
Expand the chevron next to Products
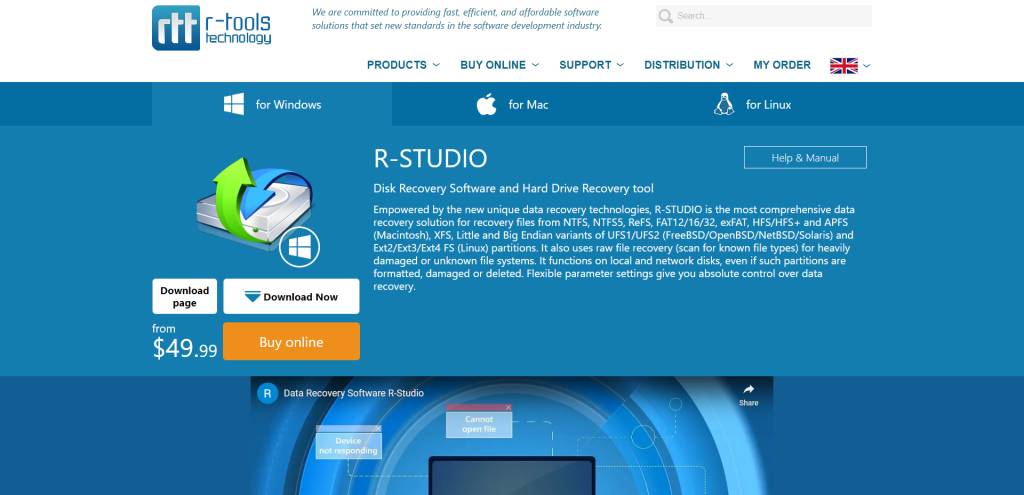coord(436,65)
